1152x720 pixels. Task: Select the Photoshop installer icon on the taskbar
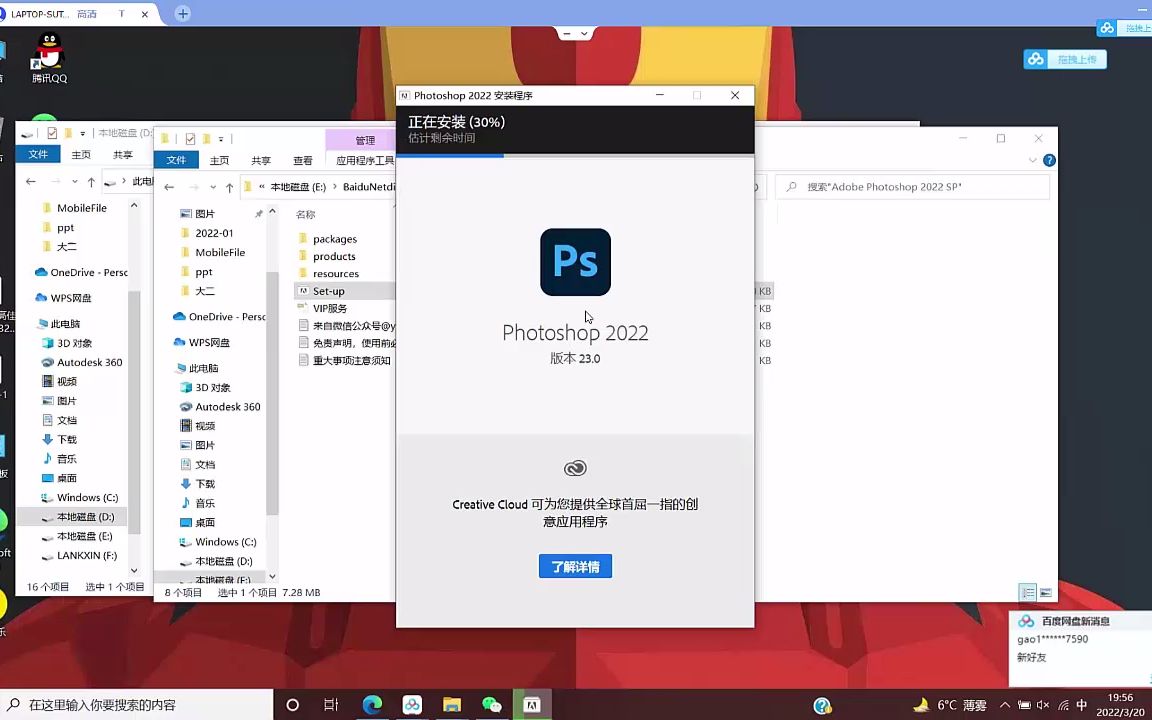(532, 705)
